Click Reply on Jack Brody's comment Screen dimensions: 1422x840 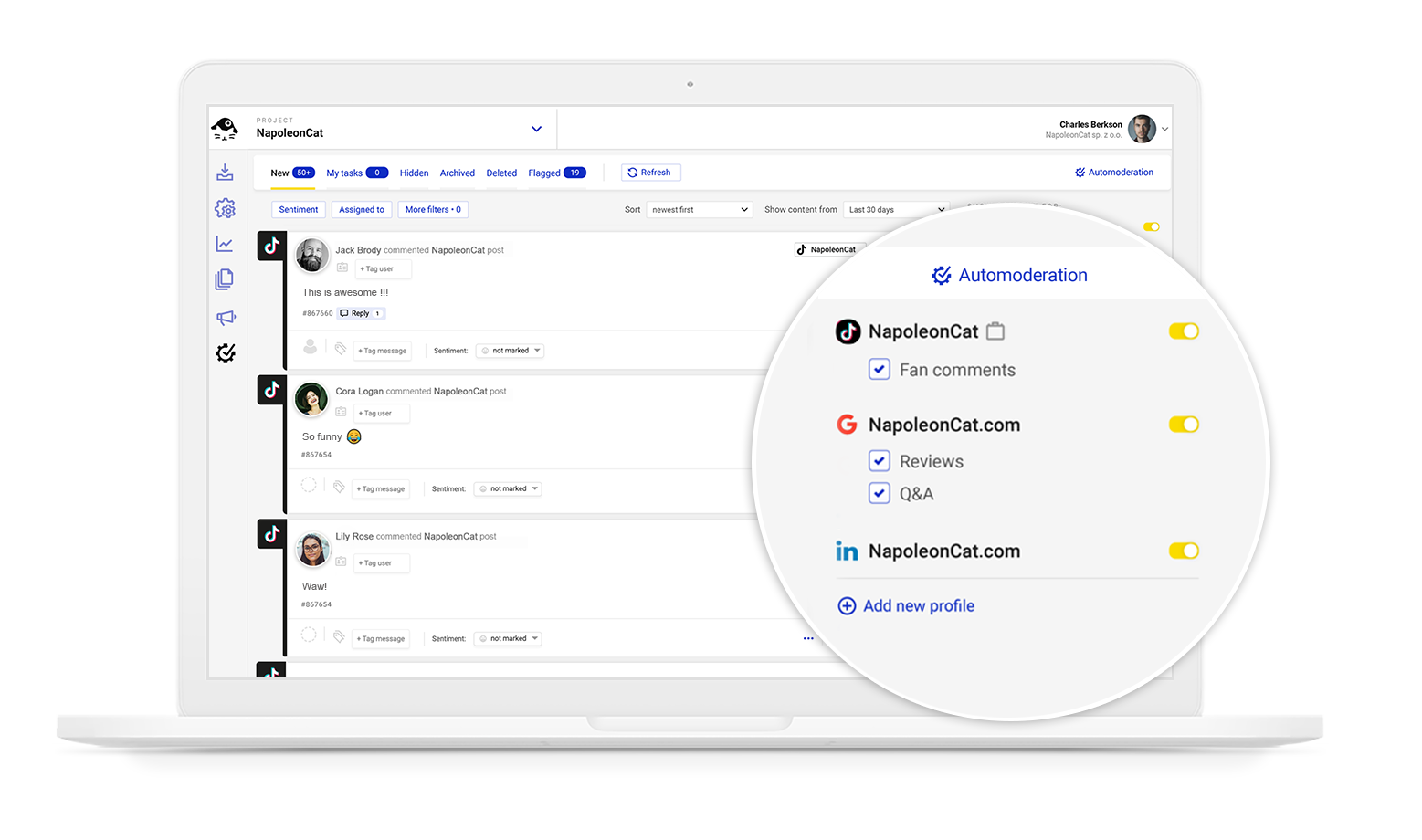coord(362,313)
